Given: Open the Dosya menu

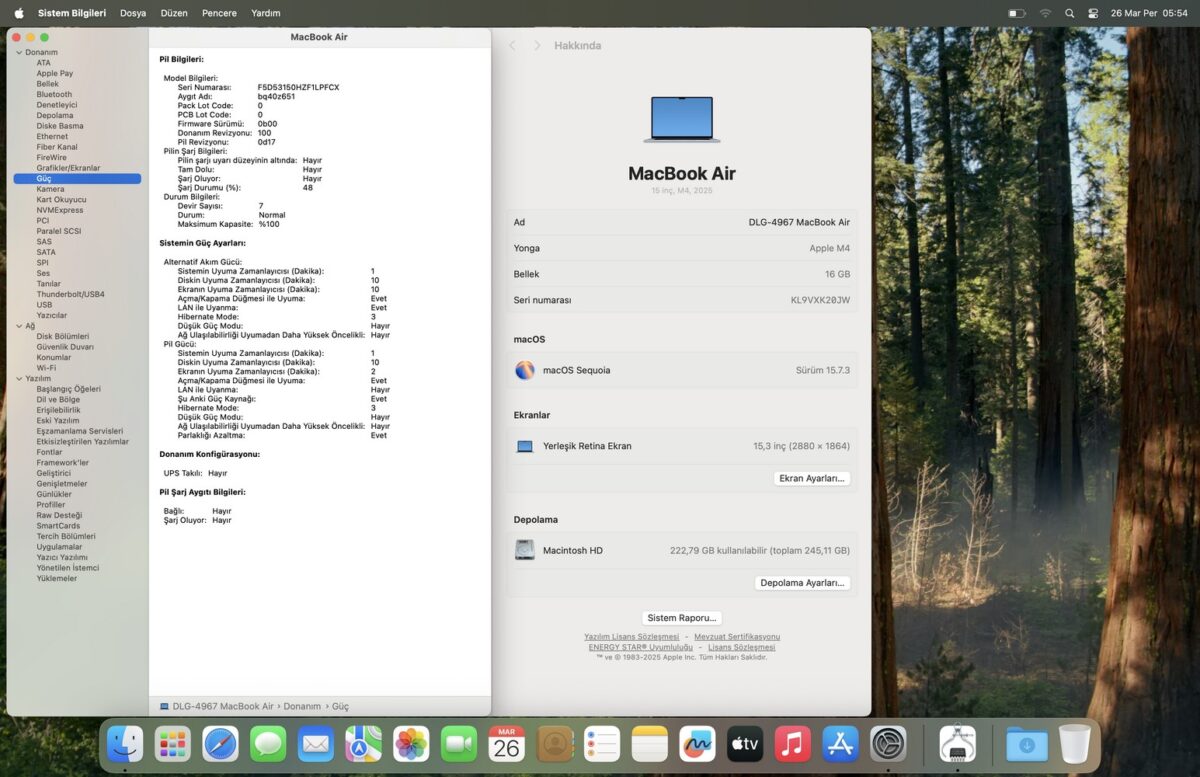Looking at the screenshot, I should click(x=133, y=13).
